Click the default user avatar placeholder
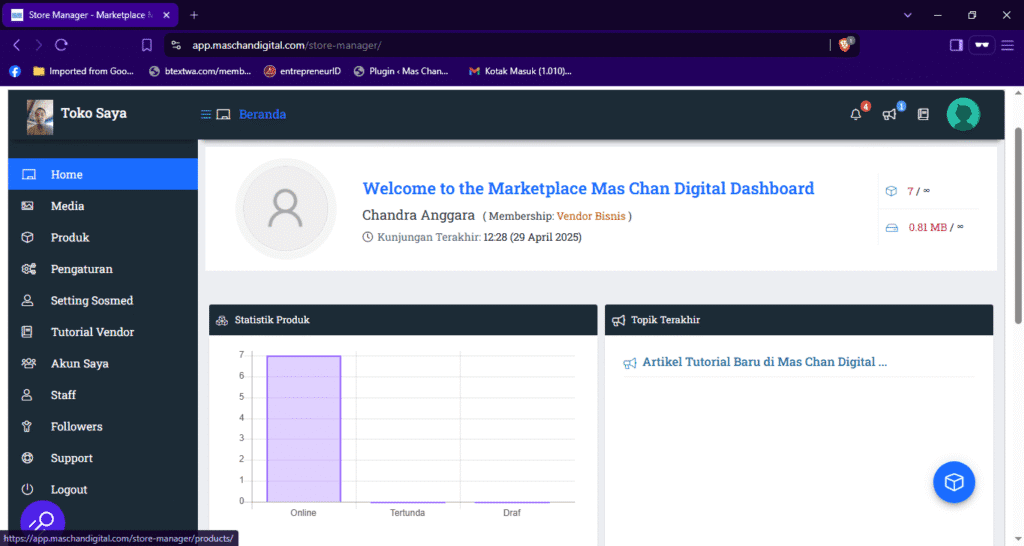This screenshot has height=546, width=1024. tap(285, 209)
